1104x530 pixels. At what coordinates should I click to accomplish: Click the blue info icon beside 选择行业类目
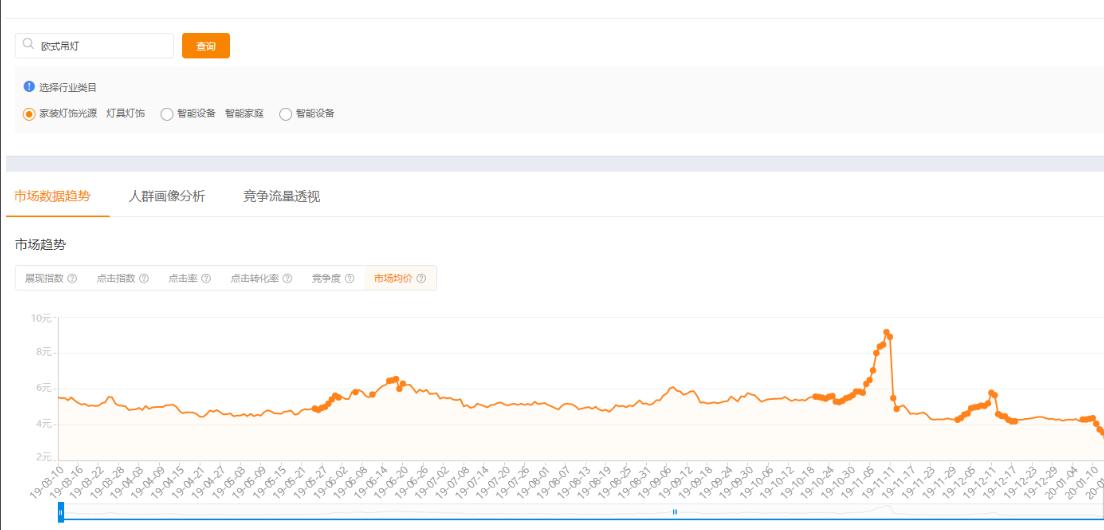29,87
